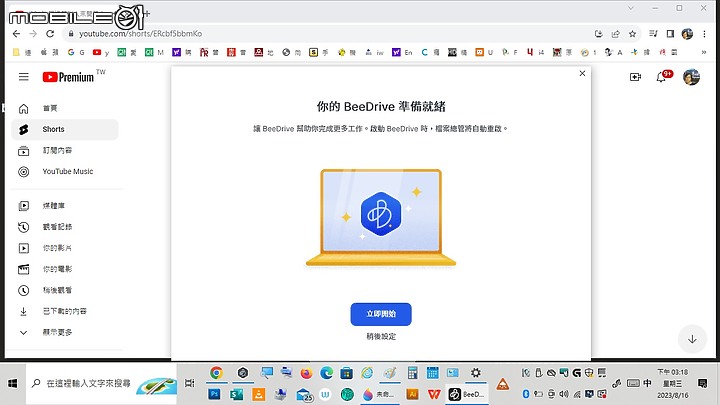Go to YouTube home (首頁) in sidebar
The width and height of the screenshot is (720, 405).
pos(65,108)
